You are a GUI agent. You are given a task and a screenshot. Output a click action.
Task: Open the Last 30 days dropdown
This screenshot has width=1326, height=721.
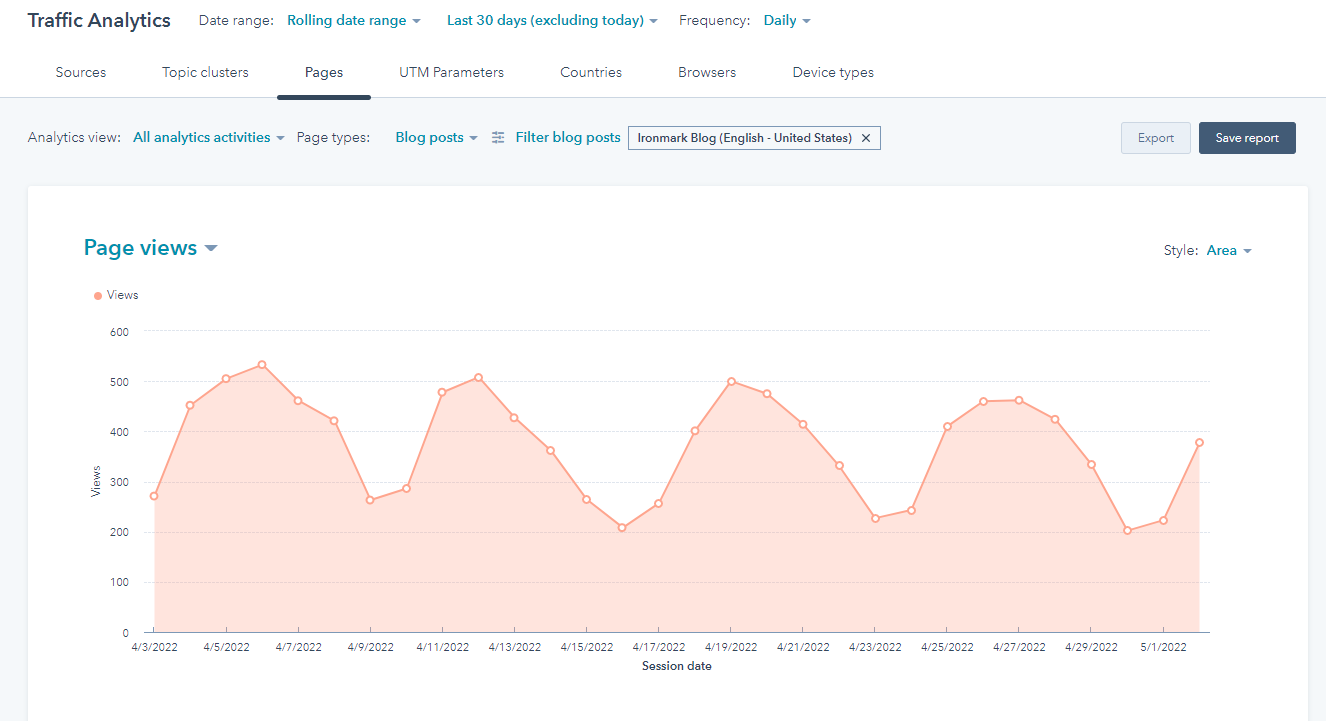552,20
